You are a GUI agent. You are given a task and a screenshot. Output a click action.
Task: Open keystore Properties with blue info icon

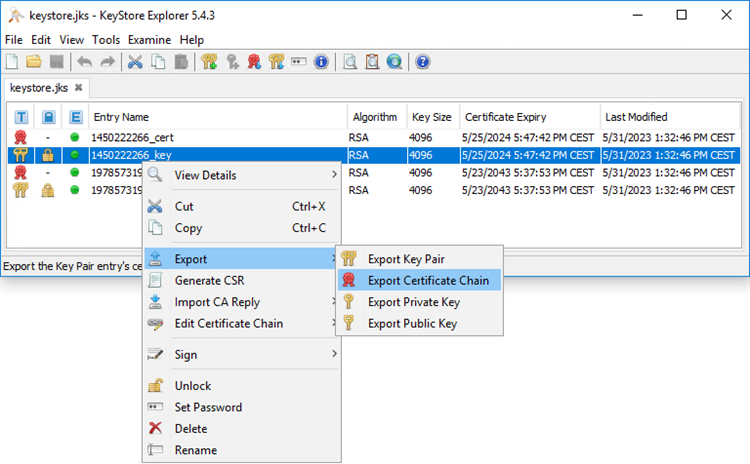320,62
